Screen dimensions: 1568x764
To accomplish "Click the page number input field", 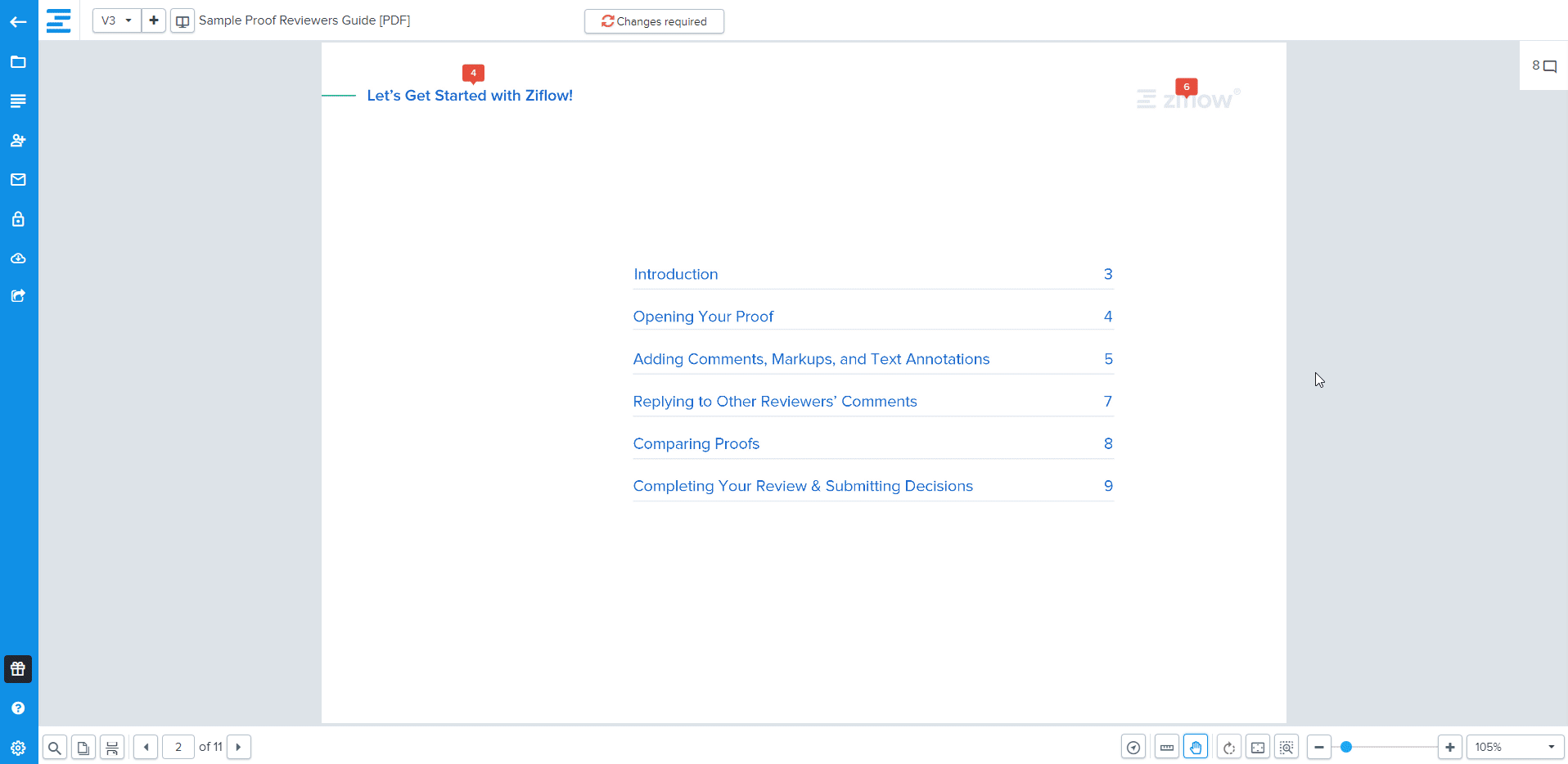I will click(x=178, y=747).
